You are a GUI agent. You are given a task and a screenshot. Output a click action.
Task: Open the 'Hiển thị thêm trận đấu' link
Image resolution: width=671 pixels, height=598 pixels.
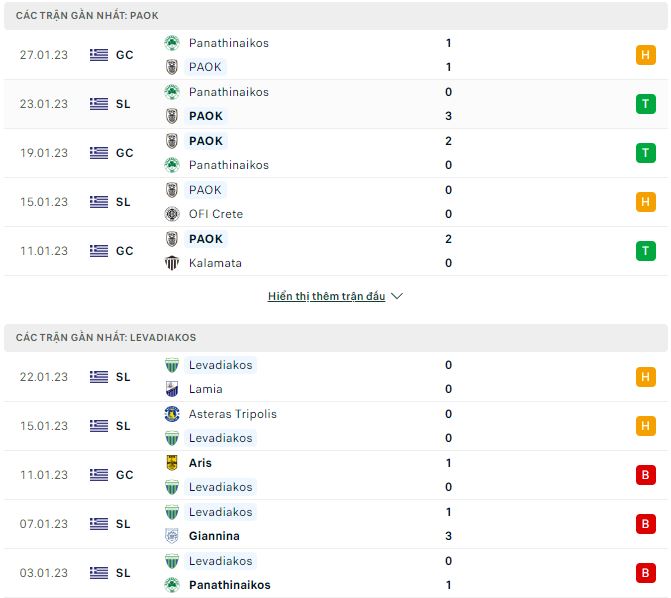point(326,297)
